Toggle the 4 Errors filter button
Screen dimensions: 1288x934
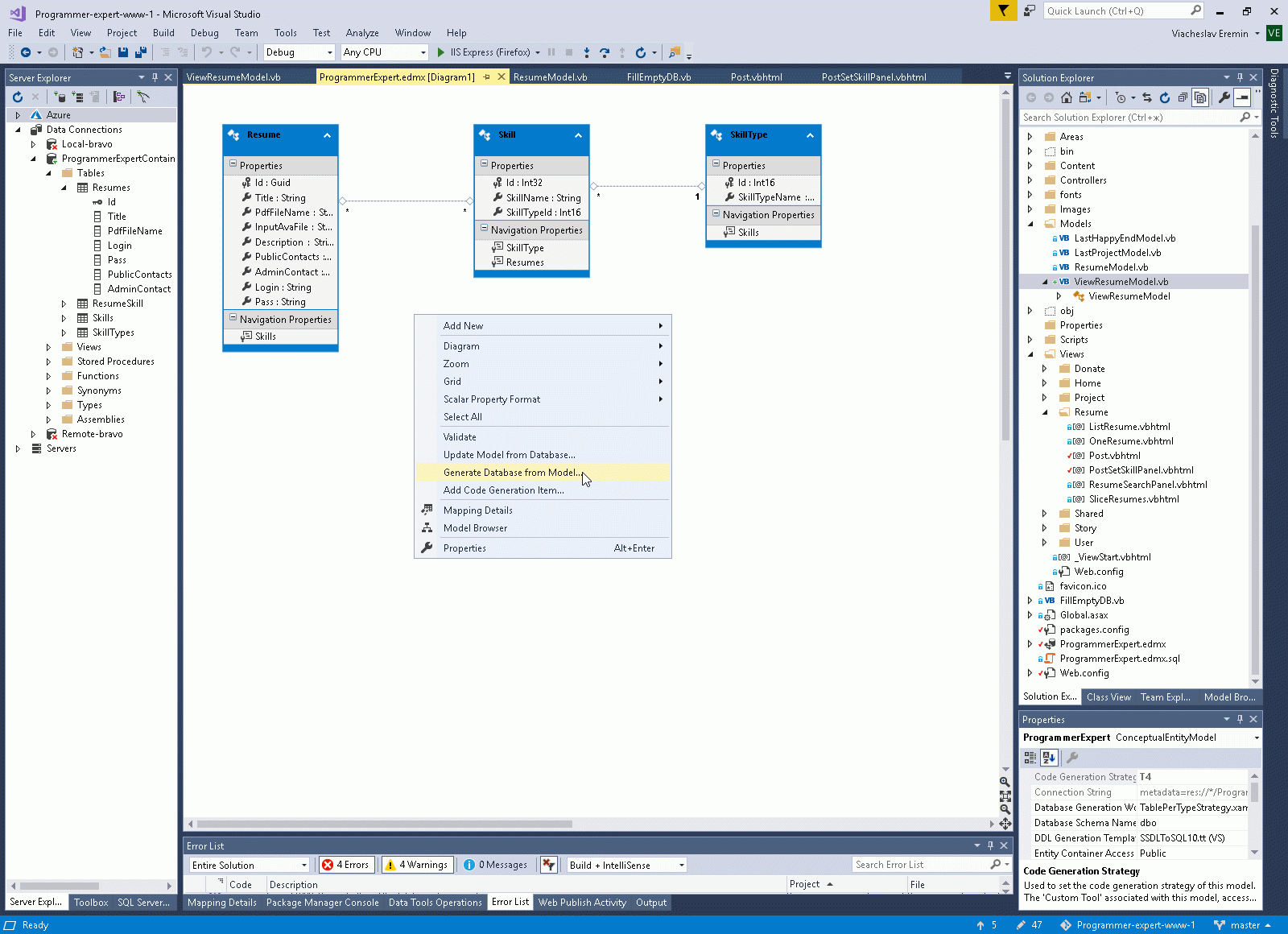[347, 865]
